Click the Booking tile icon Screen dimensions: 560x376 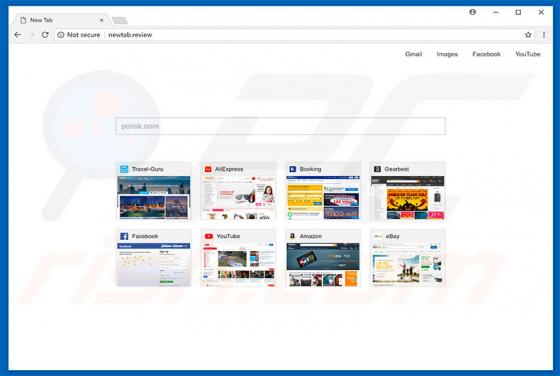(x=292, y=169)
